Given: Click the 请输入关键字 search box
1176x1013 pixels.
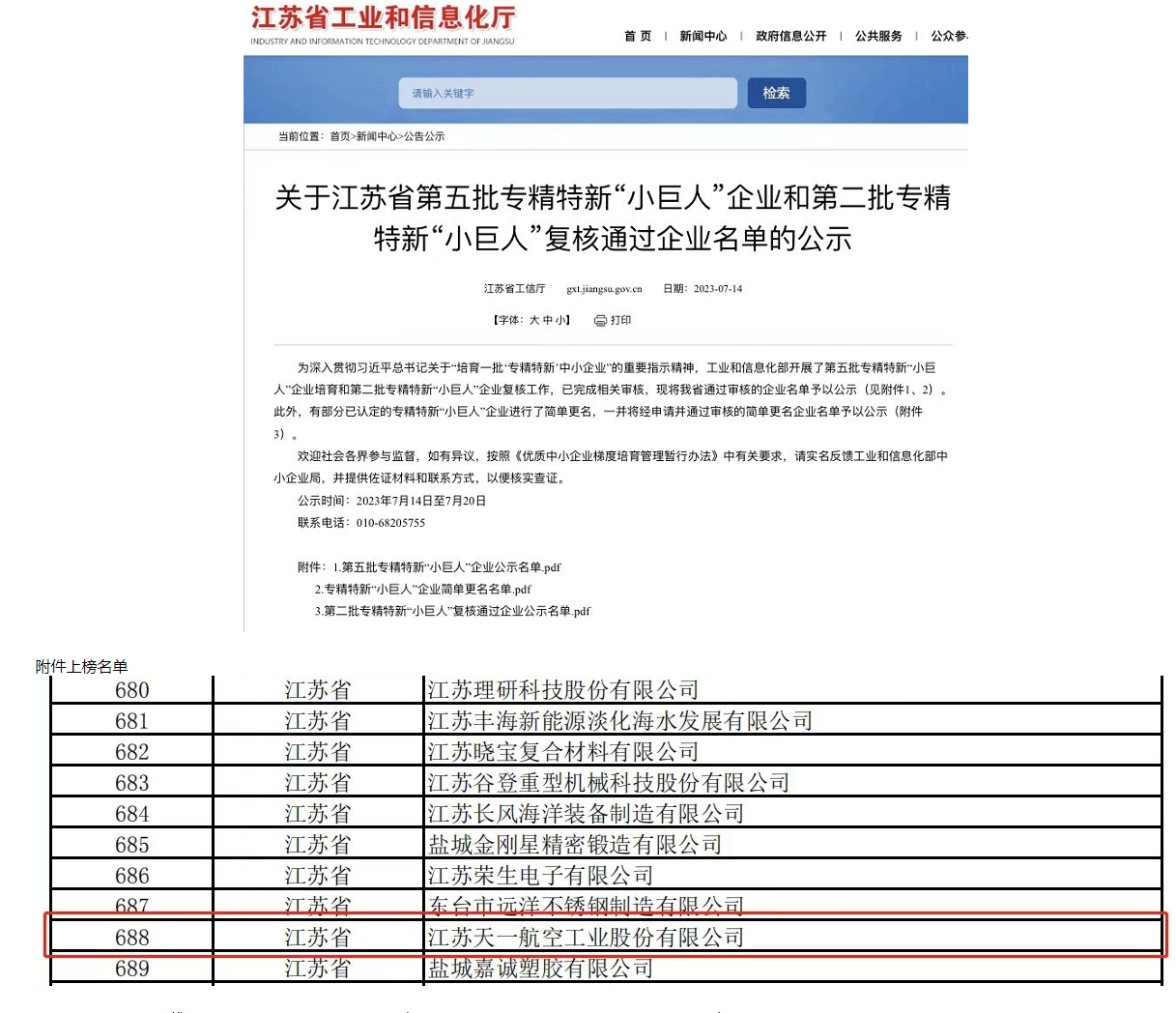Looking at the screenshot, I should (568, 93).
